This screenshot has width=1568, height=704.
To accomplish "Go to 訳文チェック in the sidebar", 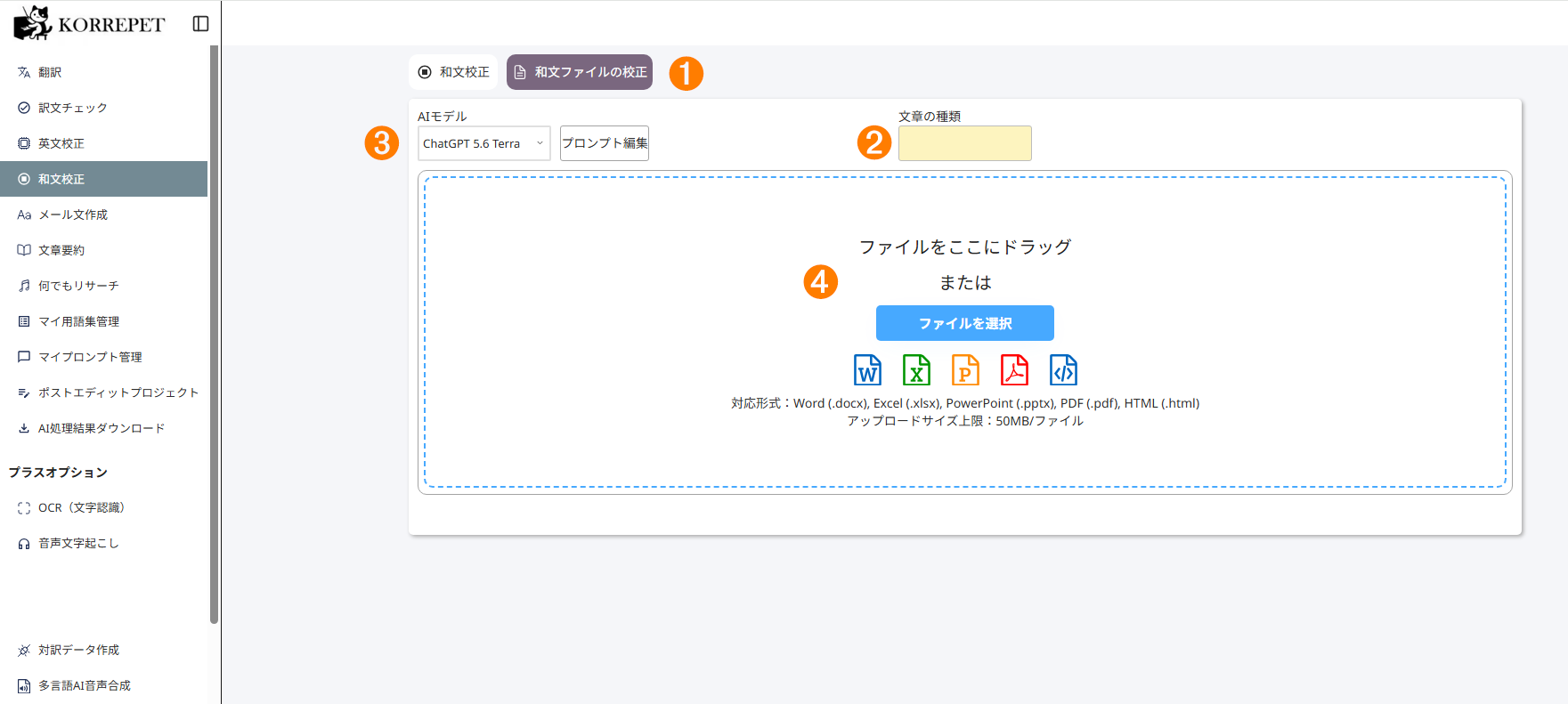I will (103, 108).
